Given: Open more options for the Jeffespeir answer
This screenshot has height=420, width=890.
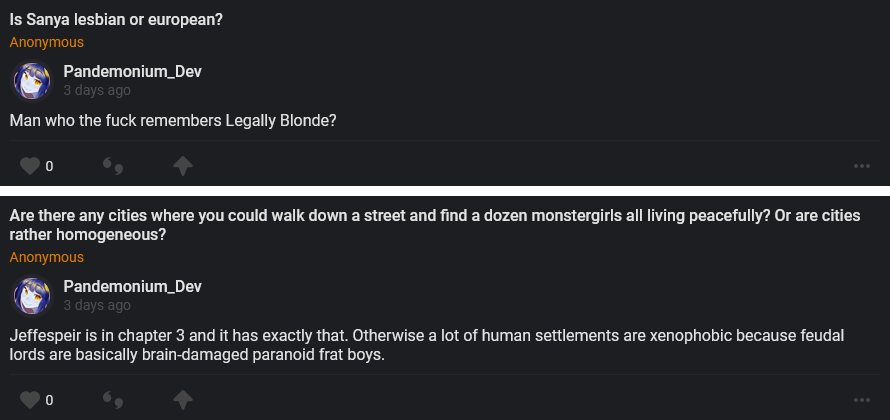Looking at the screenshot, I should (x=862, y=400).
